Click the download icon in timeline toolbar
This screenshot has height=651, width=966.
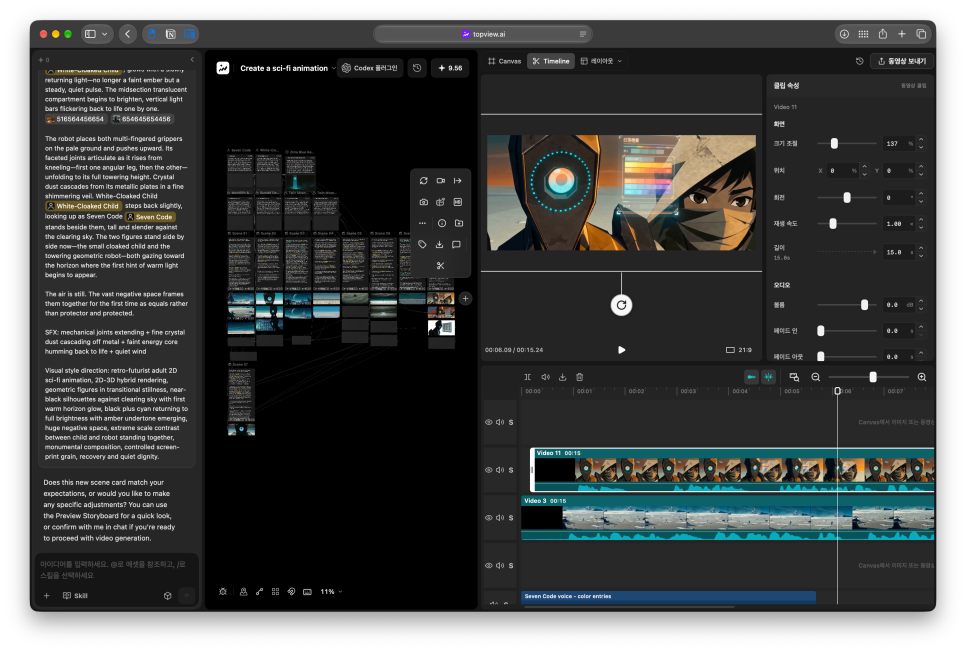pos(562,377)
